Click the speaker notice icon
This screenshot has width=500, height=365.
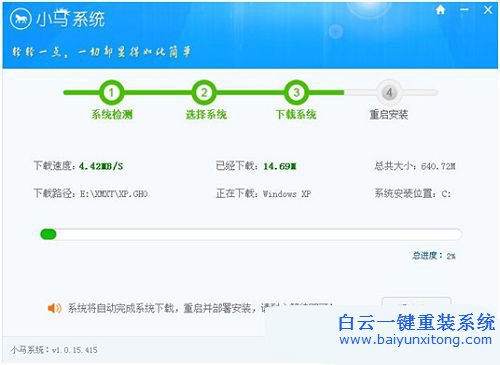pyautogui.click(x=54, y=308)
